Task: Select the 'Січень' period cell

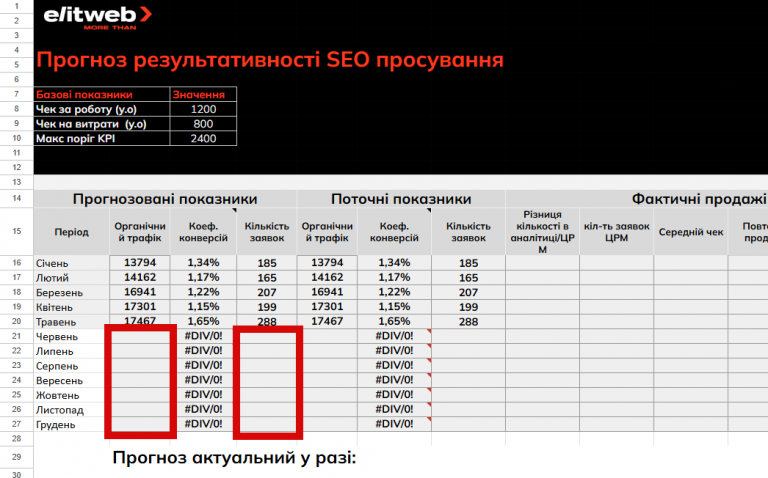Action: tap(72, 263)
